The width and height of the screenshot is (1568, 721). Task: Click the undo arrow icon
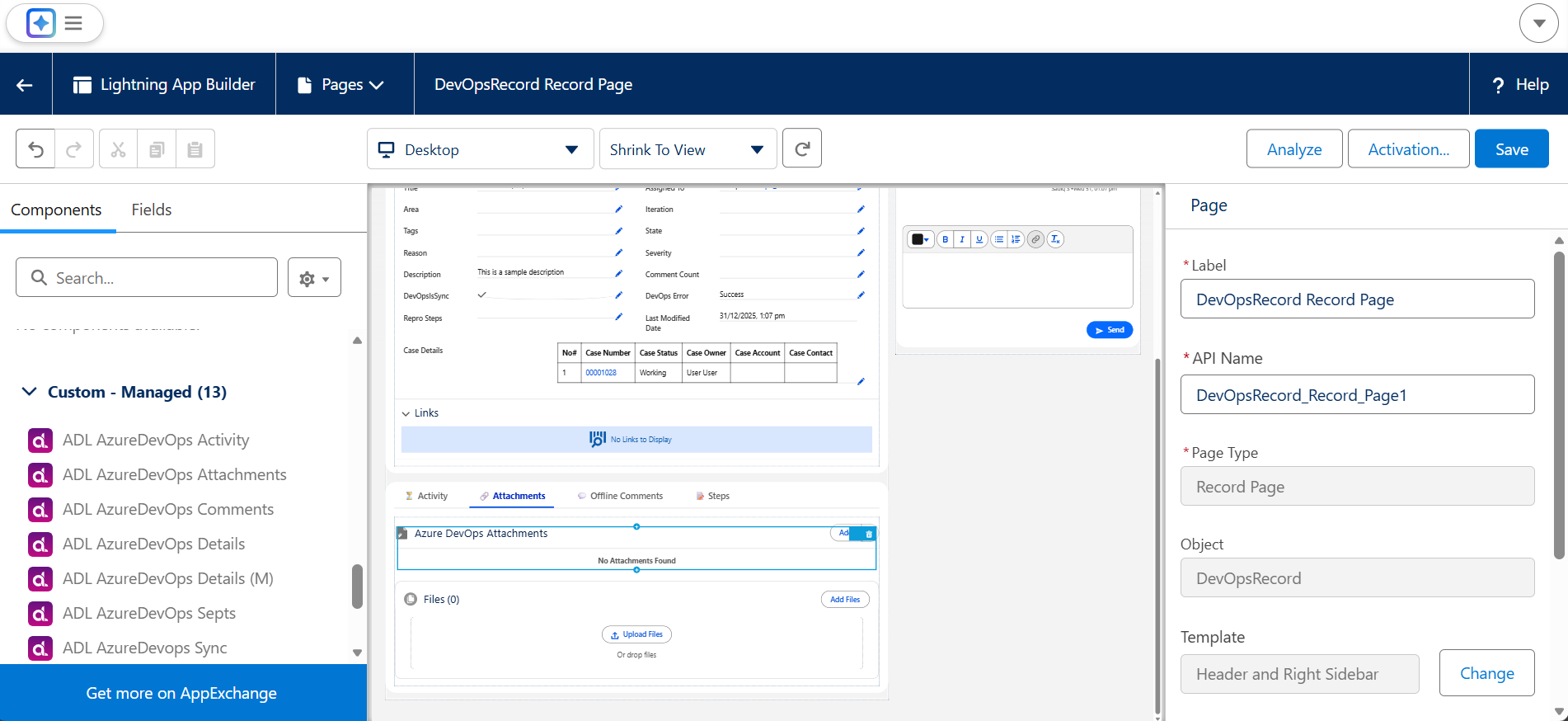(x=35, y=149)
